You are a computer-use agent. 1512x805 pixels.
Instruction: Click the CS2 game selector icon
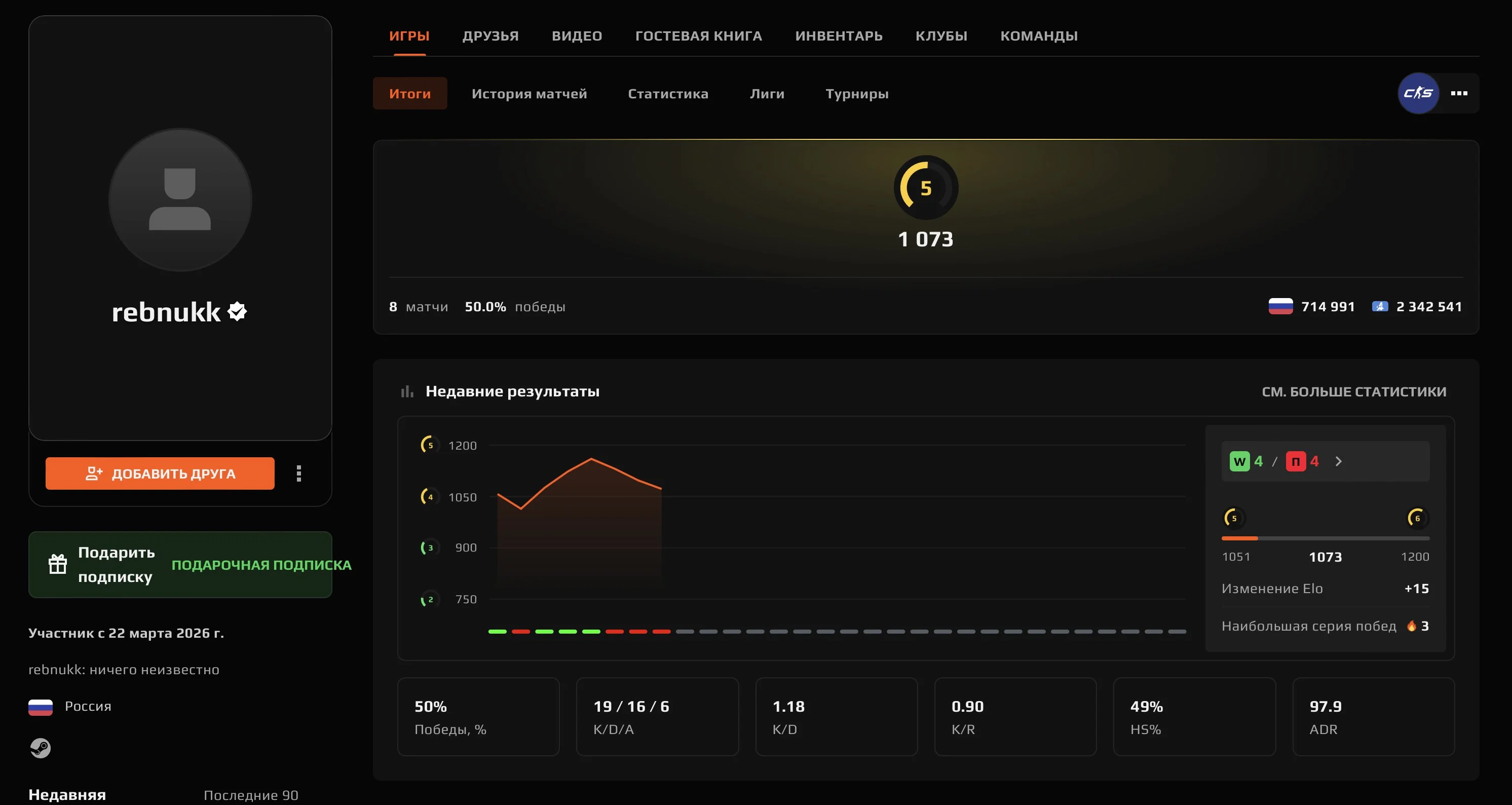(1418, 93)
